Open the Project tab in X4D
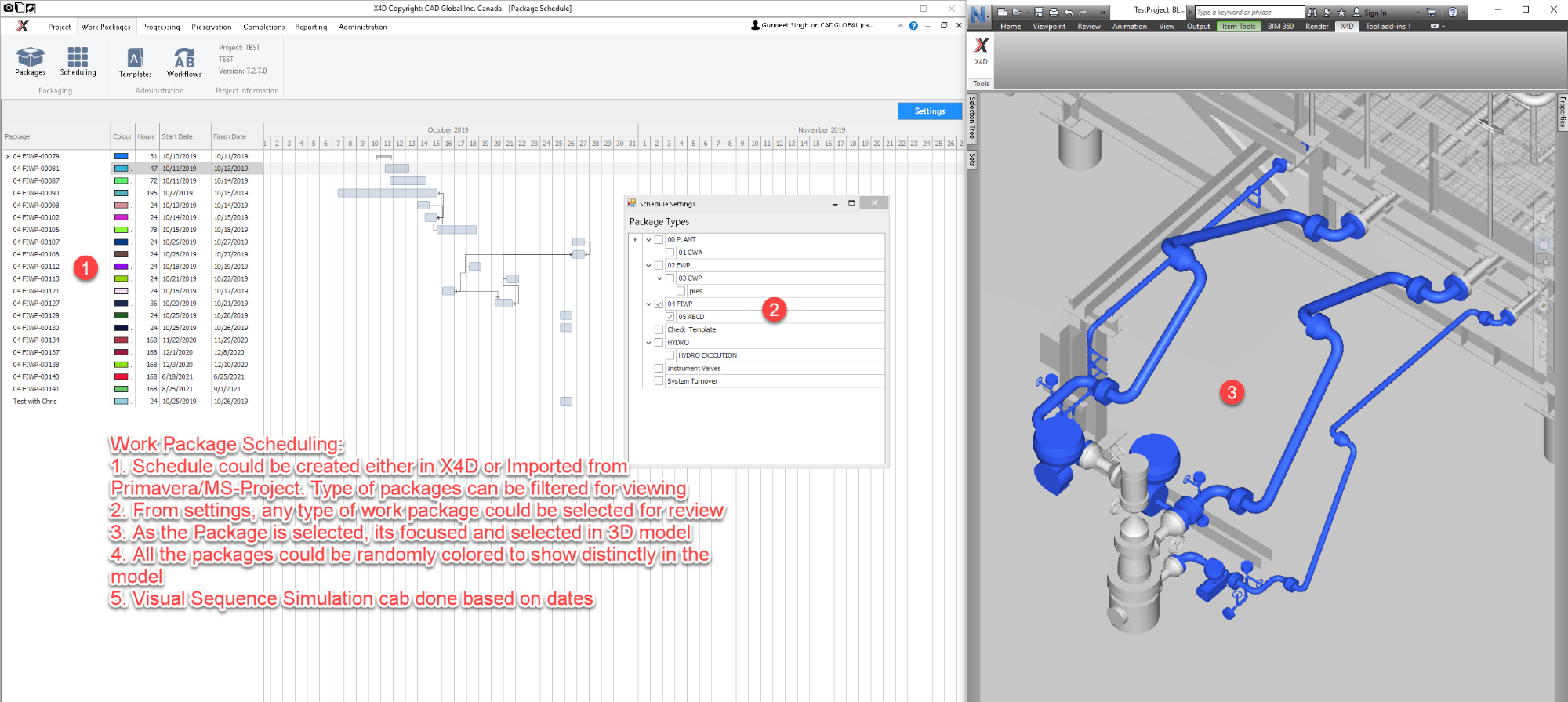This screenshot has width=1568, height=702. click(x=60, y=27)
